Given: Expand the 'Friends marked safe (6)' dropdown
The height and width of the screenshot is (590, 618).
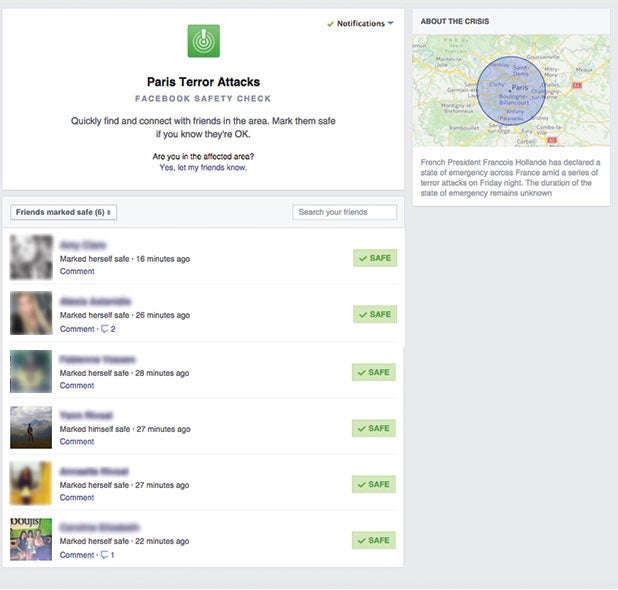Looking at the screenshot, I should (x=64, y=212).
